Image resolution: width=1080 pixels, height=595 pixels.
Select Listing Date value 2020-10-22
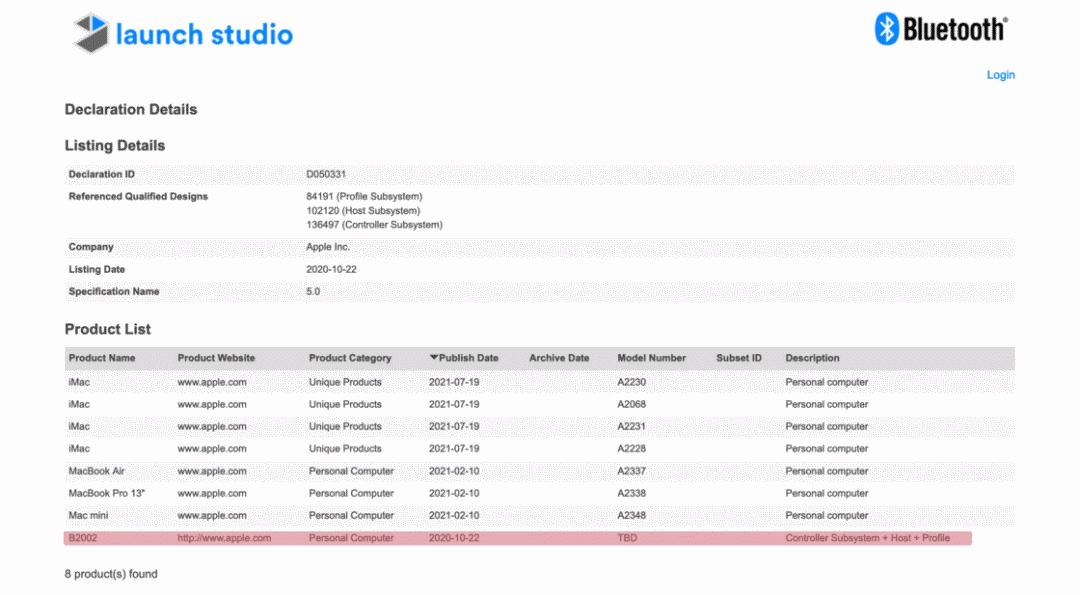[331, 269]
